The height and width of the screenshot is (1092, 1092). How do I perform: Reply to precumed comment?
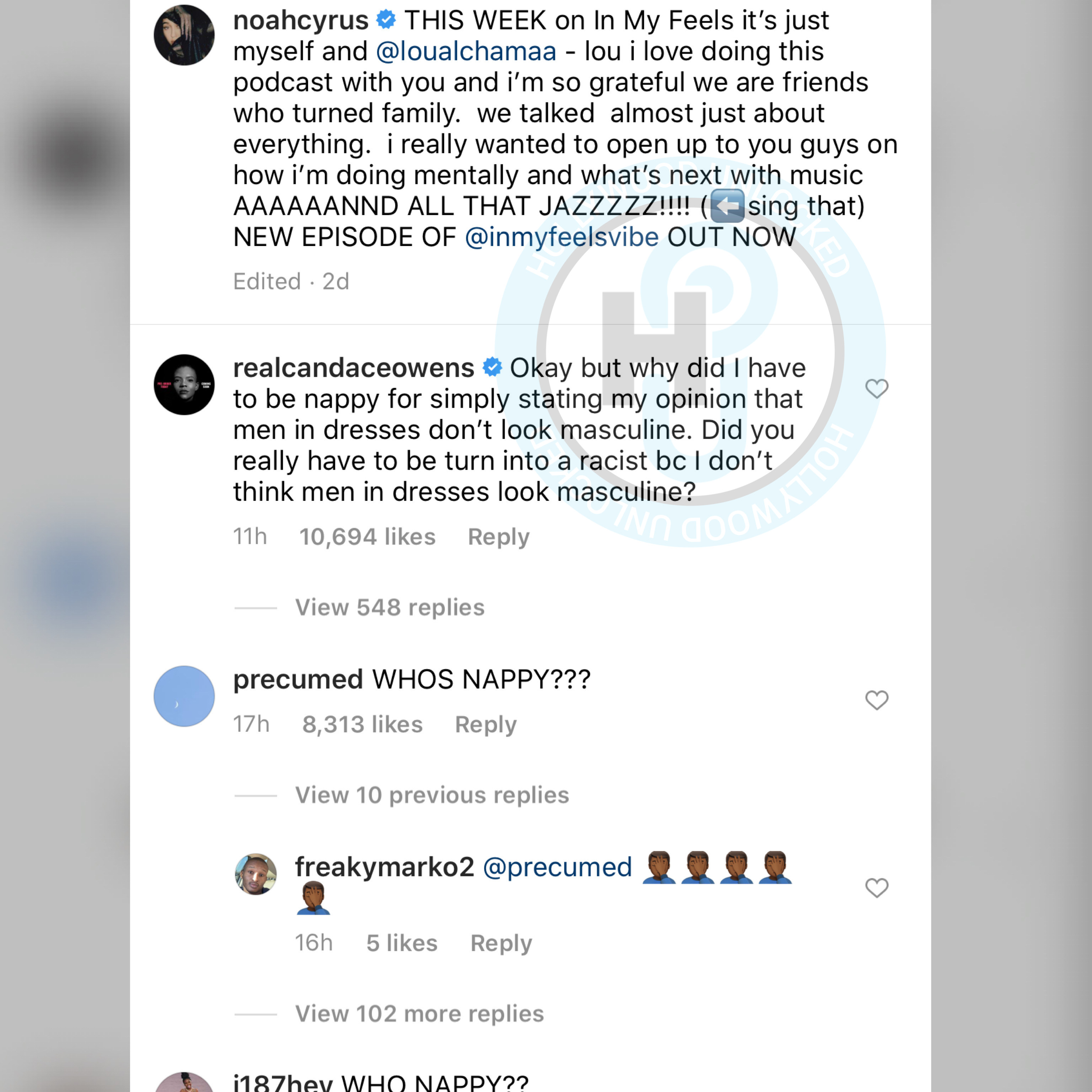486,724
